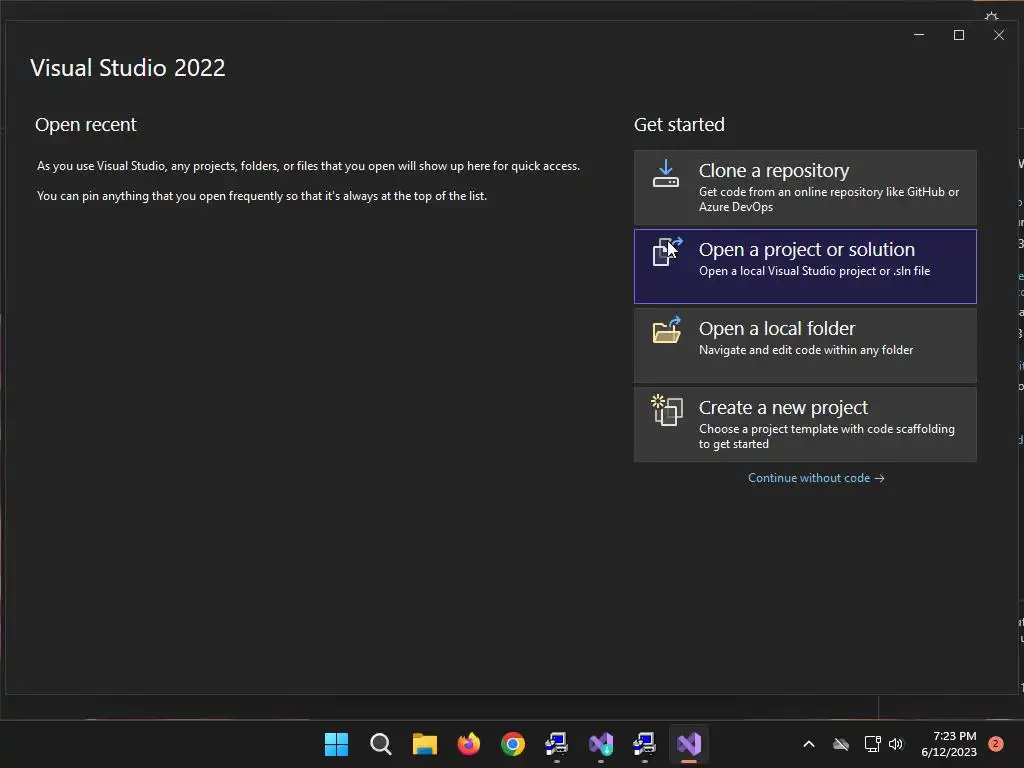The image size is (1024, 768).
Task: Switch to the Visual Studio Installer taskbar icon
Action: pyautogui.click(x=601, y=744)
